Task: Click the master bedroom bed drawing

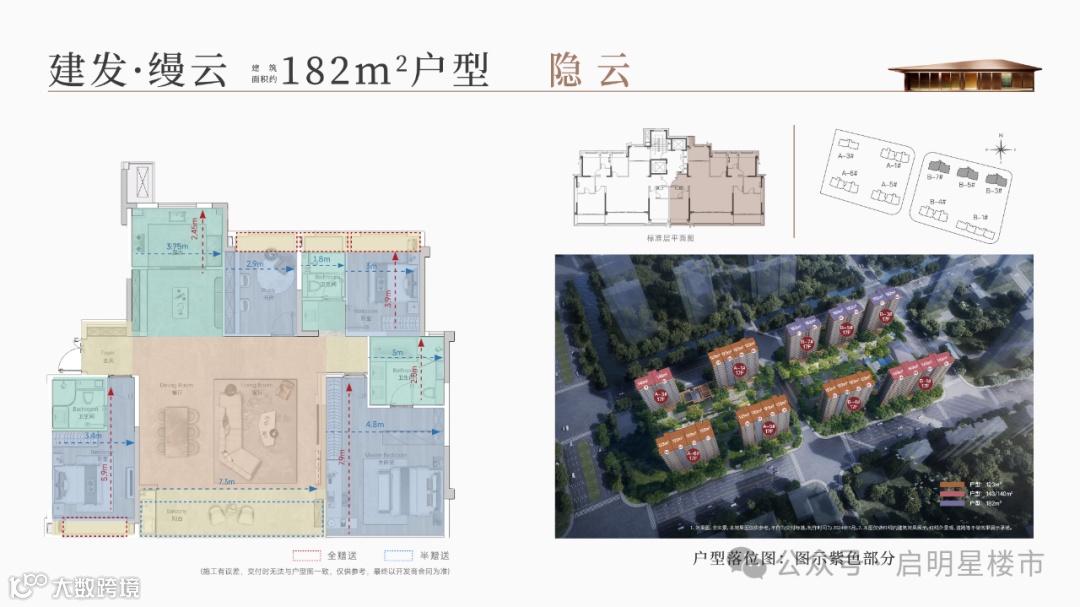Action: tap(406, 491)
